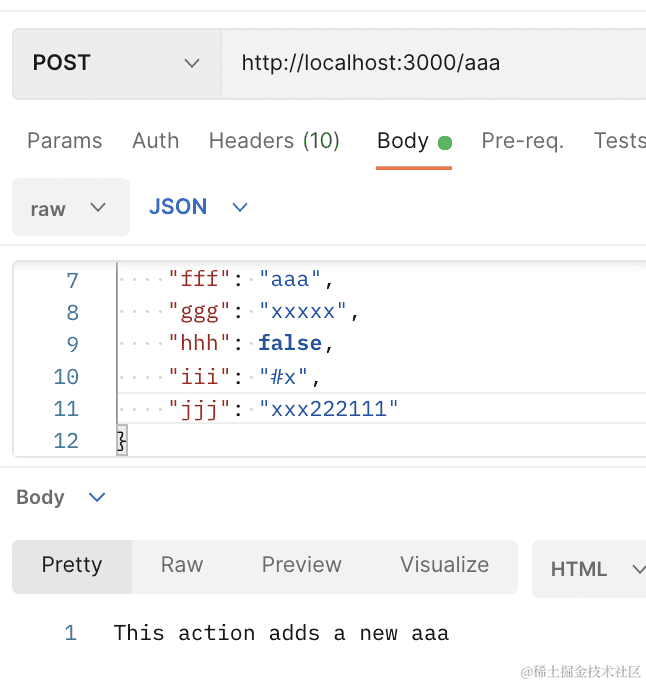Open the Auth tab
This screenshot has height=684, width=646.
click(155, 141)
